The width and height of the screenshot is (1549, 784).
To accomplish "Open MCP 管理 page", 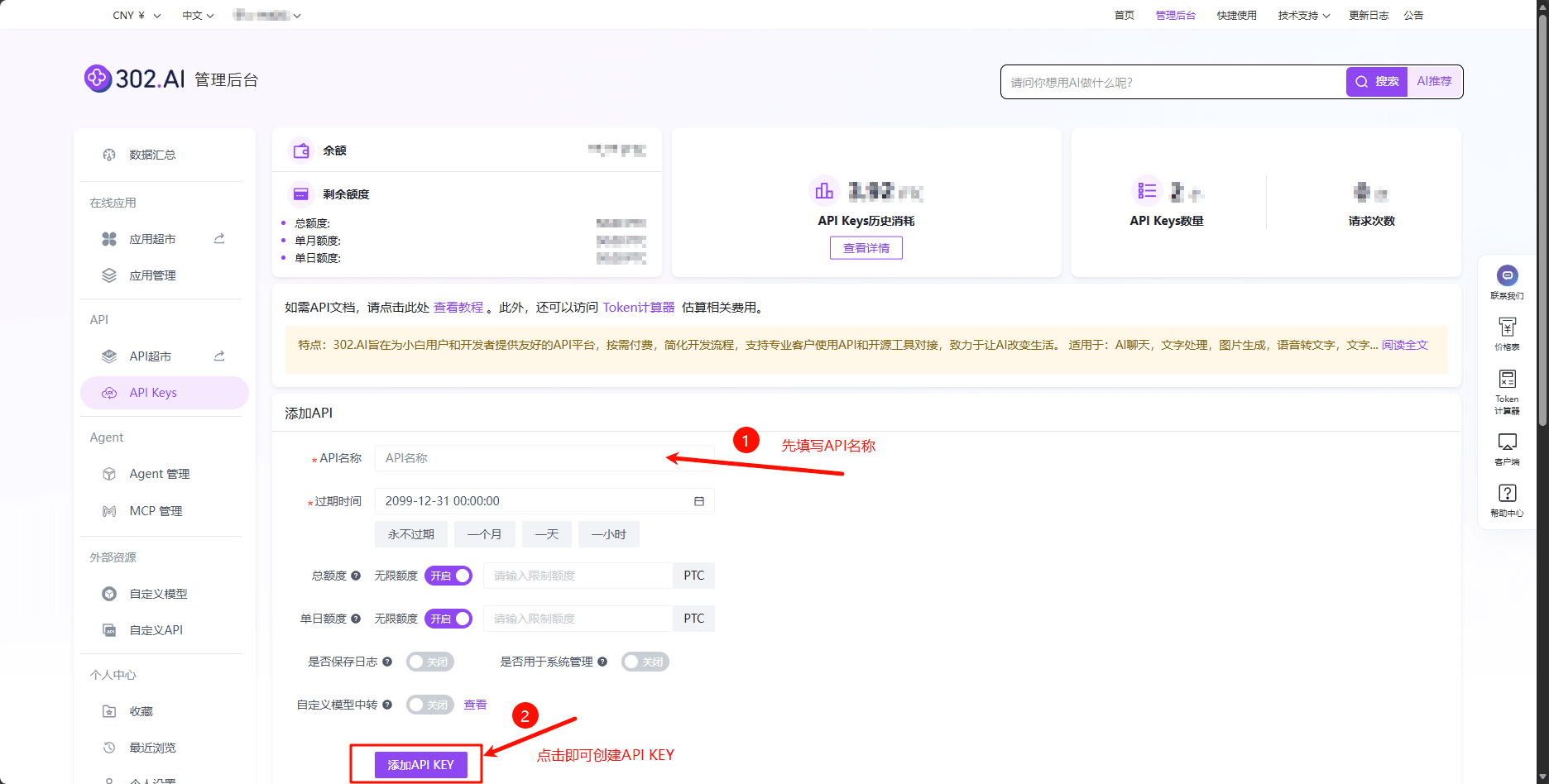I will 156,511.
